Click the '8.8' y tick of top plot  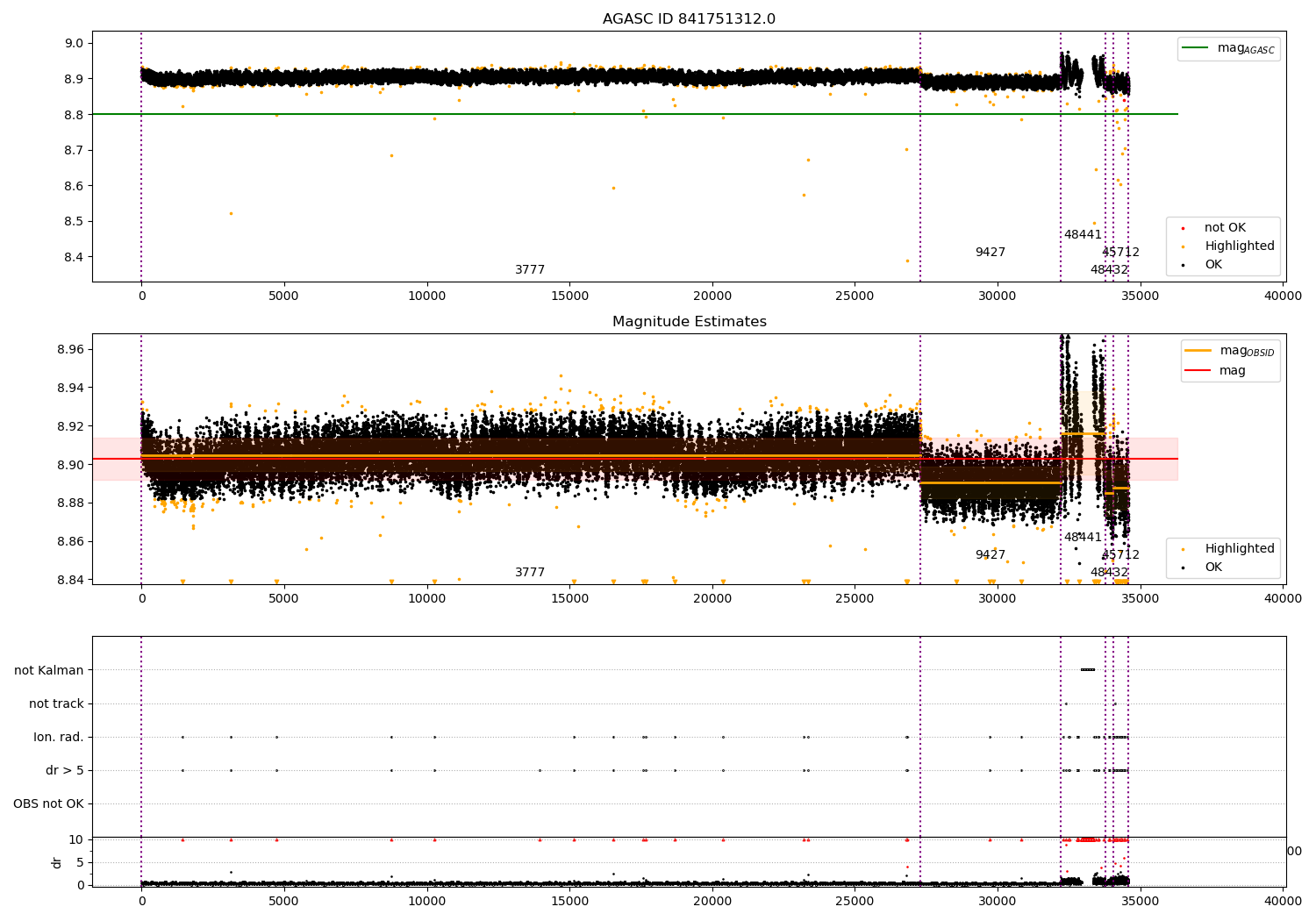[75, 115]
